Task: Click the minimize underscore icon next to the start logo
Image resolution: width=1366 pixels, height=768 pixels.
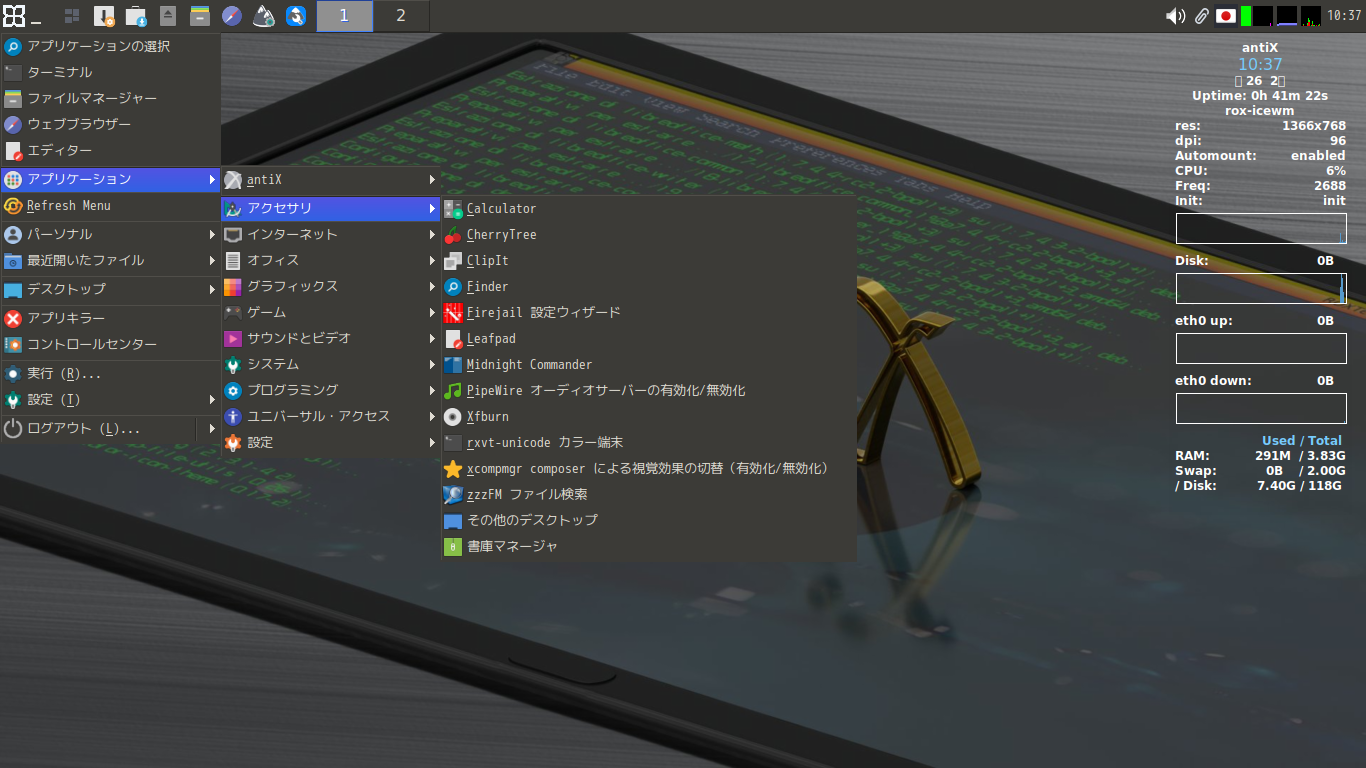Action: click(36, 20)
